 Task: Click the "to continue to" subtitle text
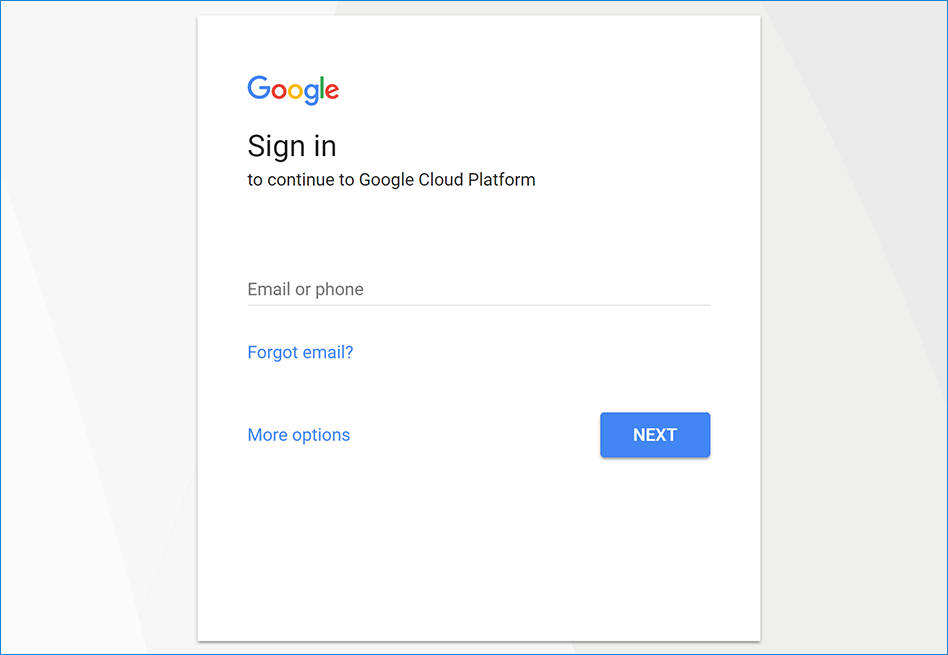click(x=300, y=180)
